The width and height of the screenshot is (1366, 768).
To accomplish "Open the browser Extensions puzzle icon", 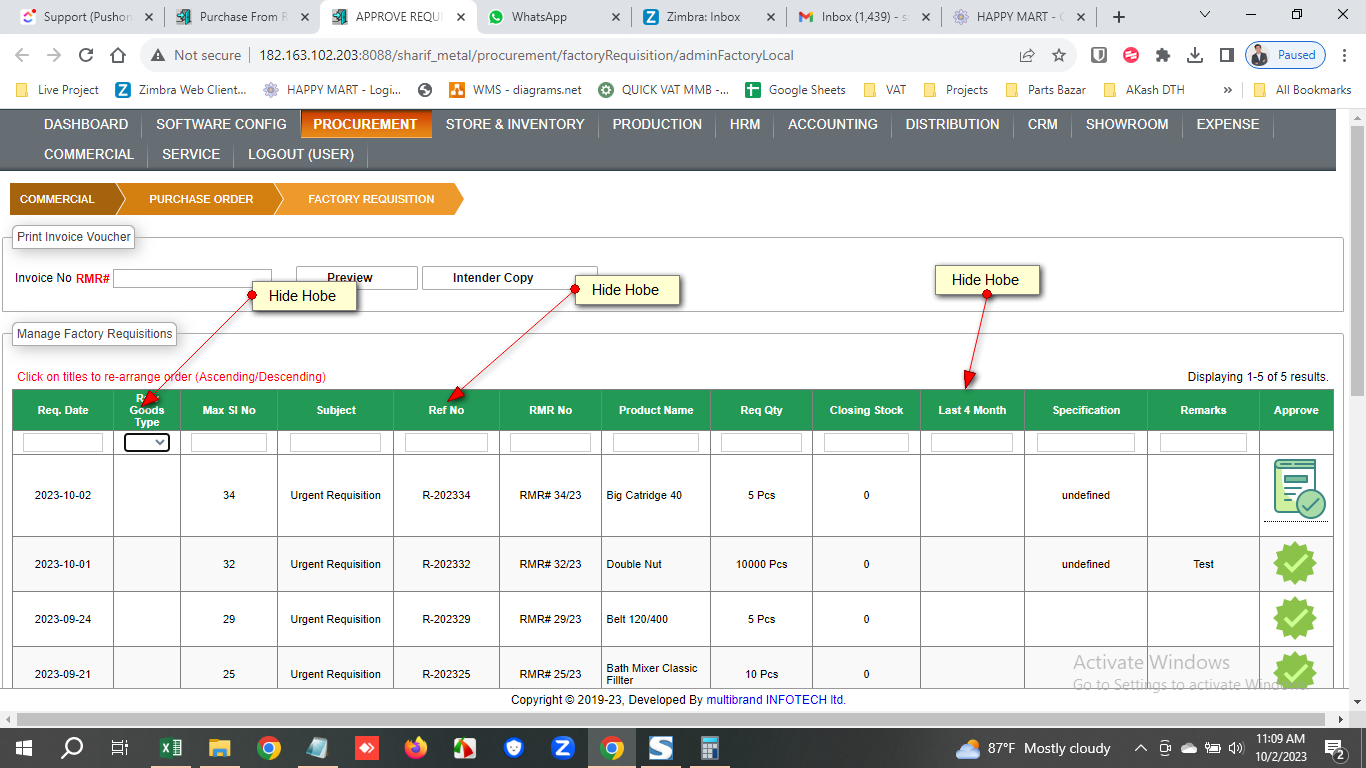I will [1163, 55].
